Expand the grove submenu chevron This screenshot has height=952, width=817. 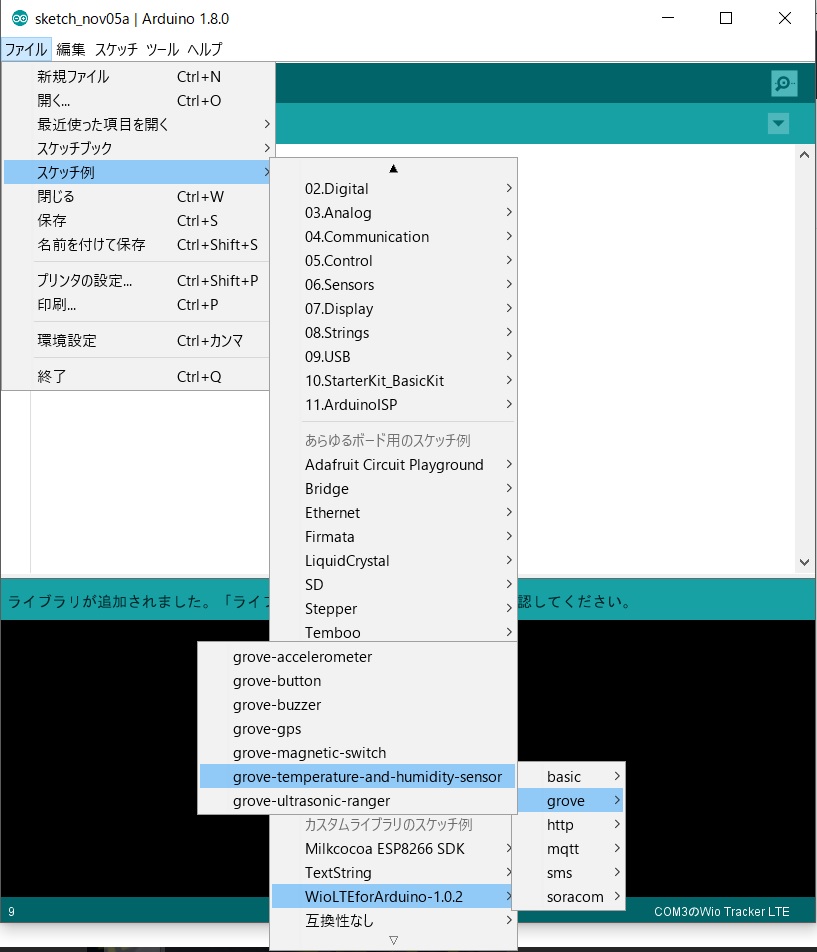tap(619, 800)
